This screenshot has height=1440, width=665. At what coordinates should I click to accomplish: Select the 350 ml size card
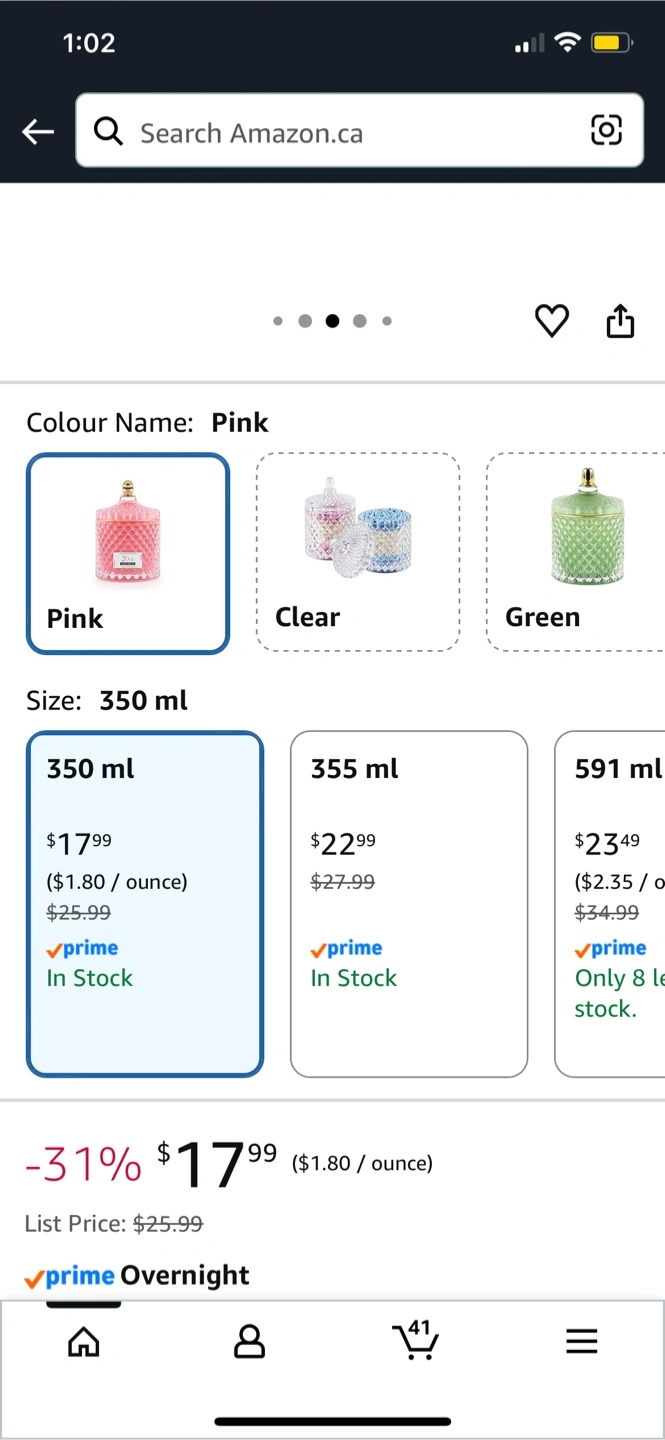145,904
